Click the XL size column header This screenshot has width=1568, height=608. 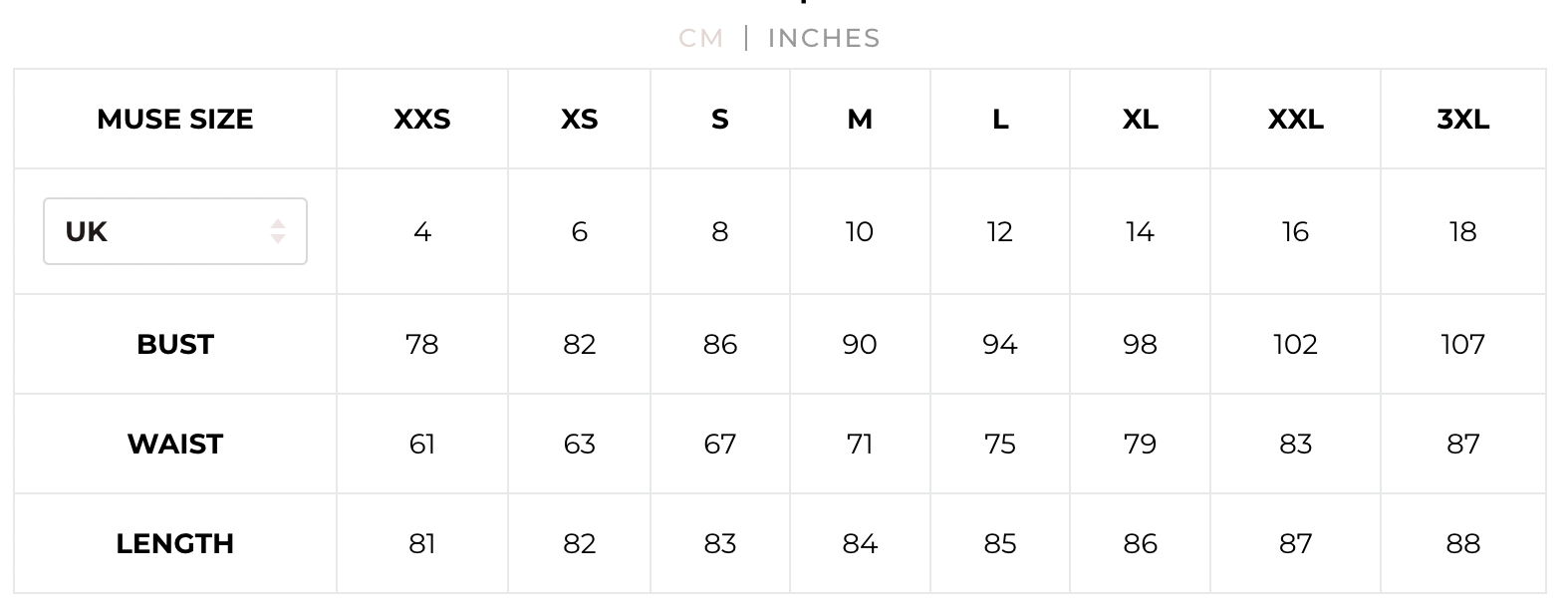pyautogui.click(x=1140, y=120)
